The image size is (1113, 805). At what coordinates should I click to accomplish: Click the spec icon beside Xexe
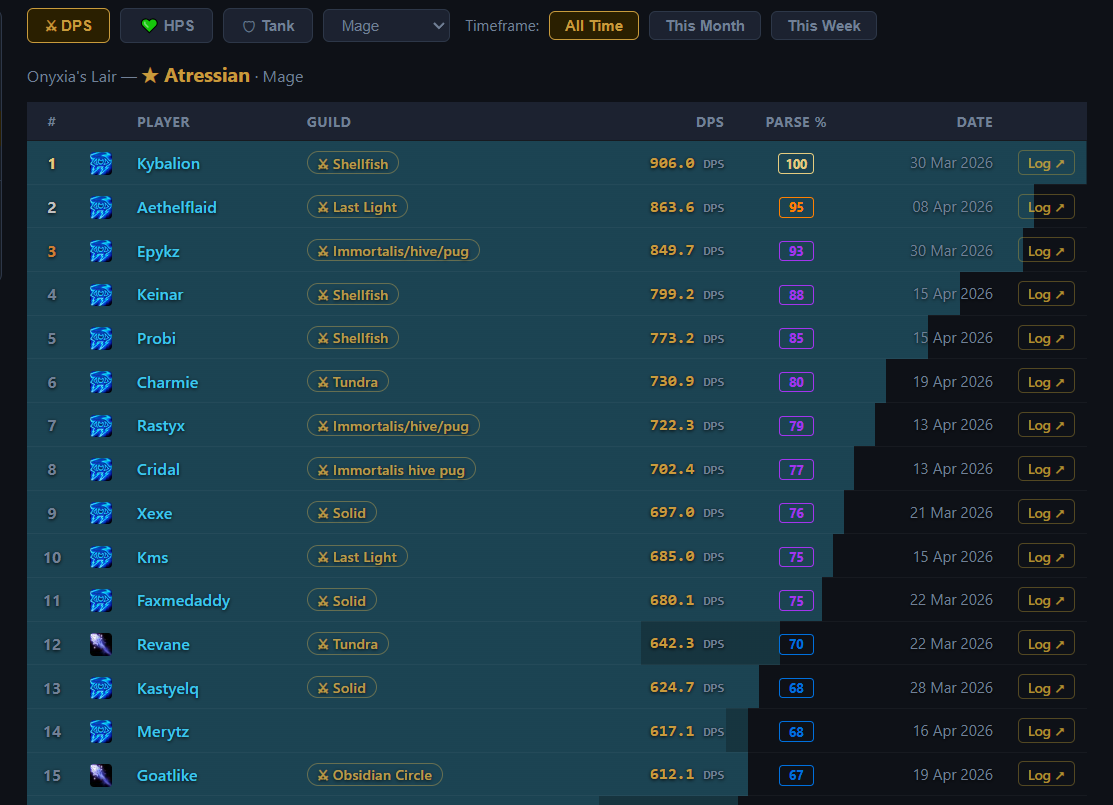(x=101, y=513)
